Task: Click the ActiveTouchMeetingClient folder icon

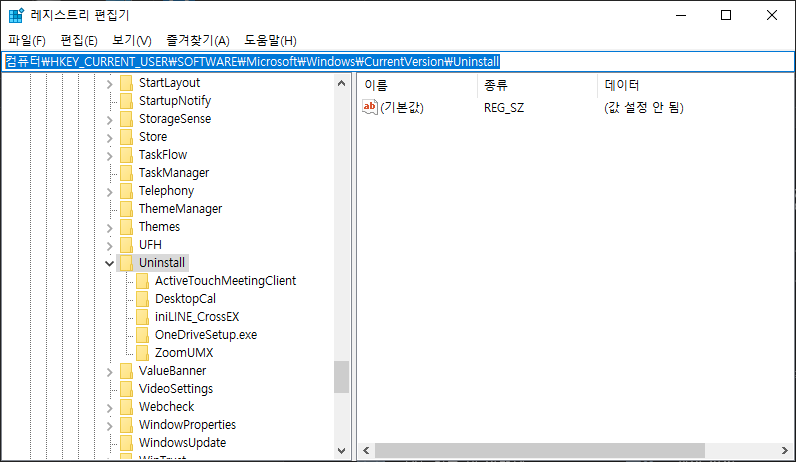Action: tap(142, 281)
